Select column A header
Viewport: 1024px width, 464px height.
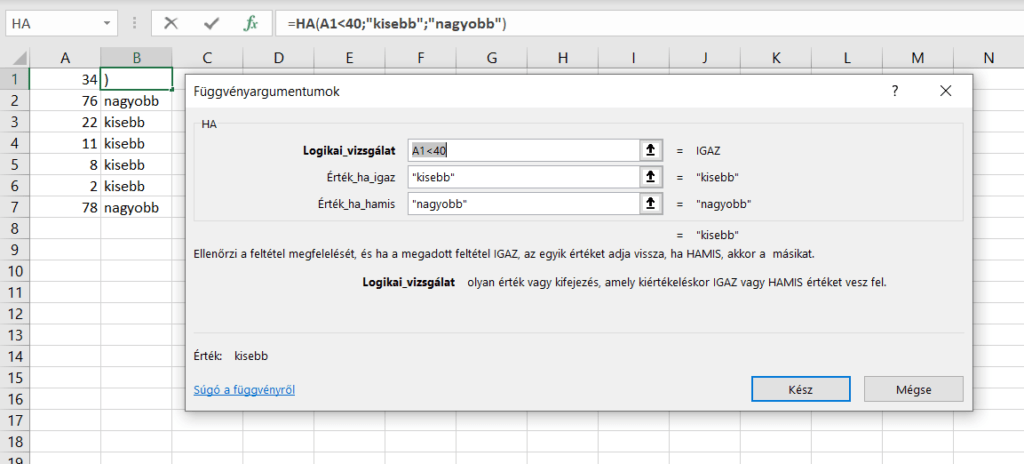tap(65, 58)
